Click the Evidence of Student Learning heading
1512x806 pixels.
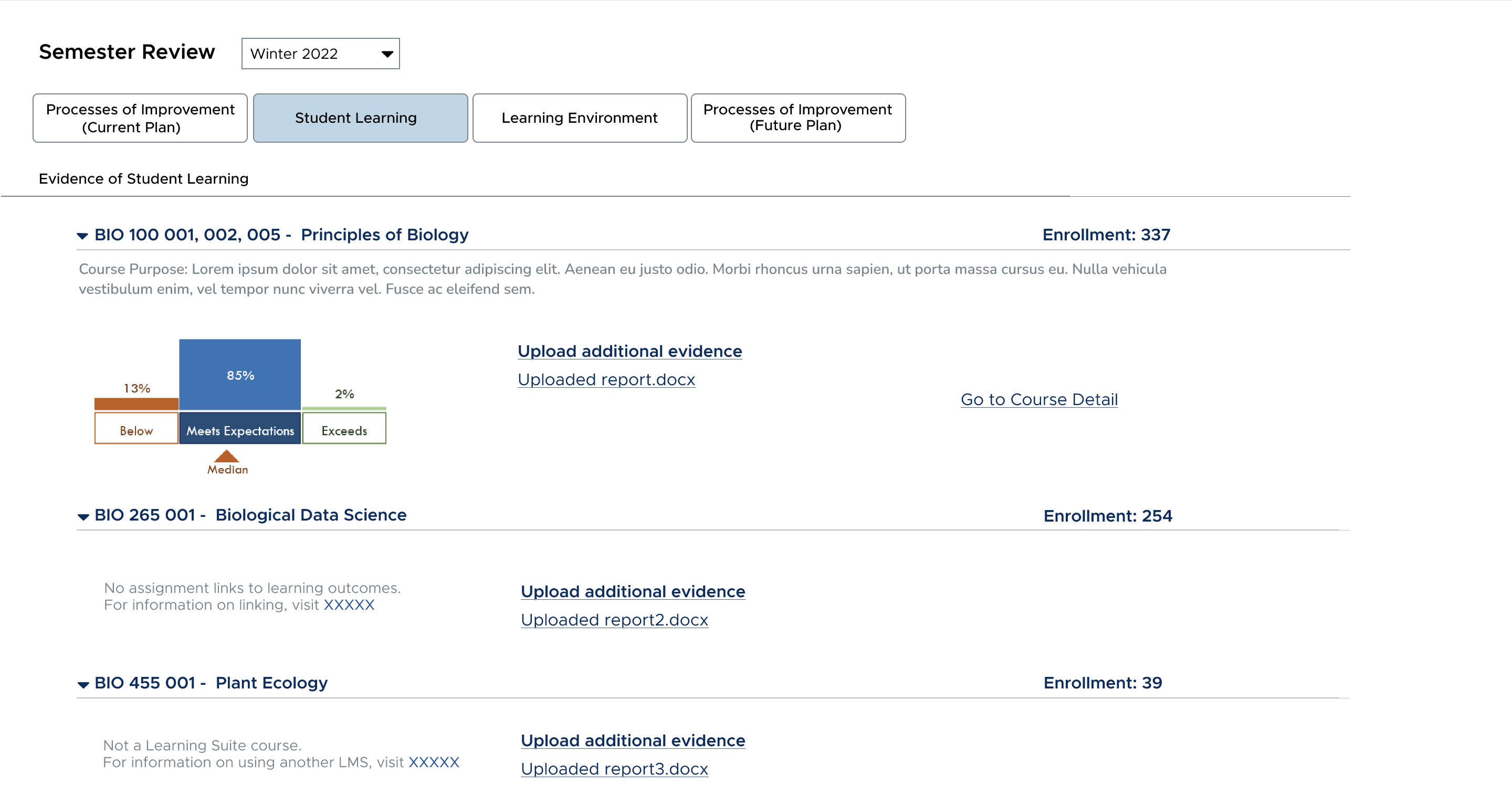point(144,179)
